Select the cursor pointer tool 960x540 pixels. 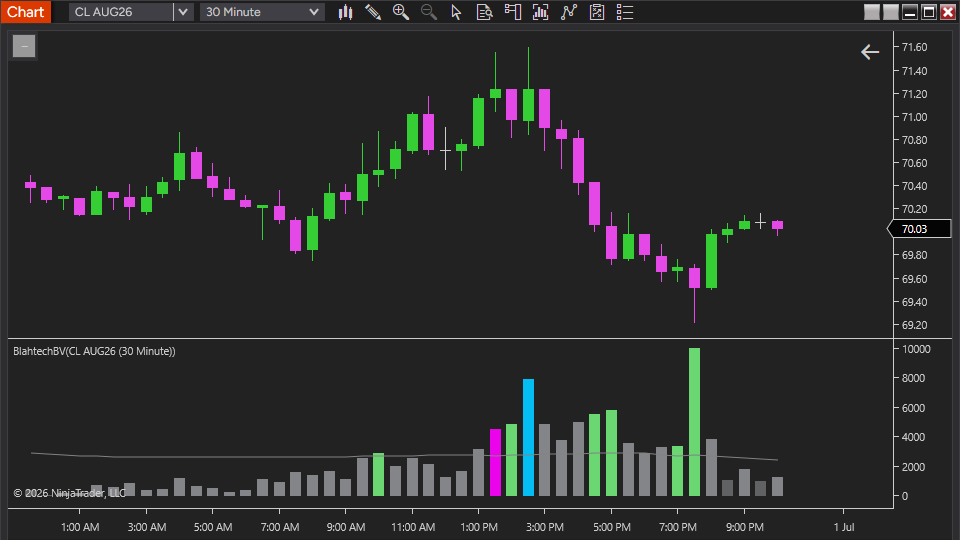click(456, 12)
